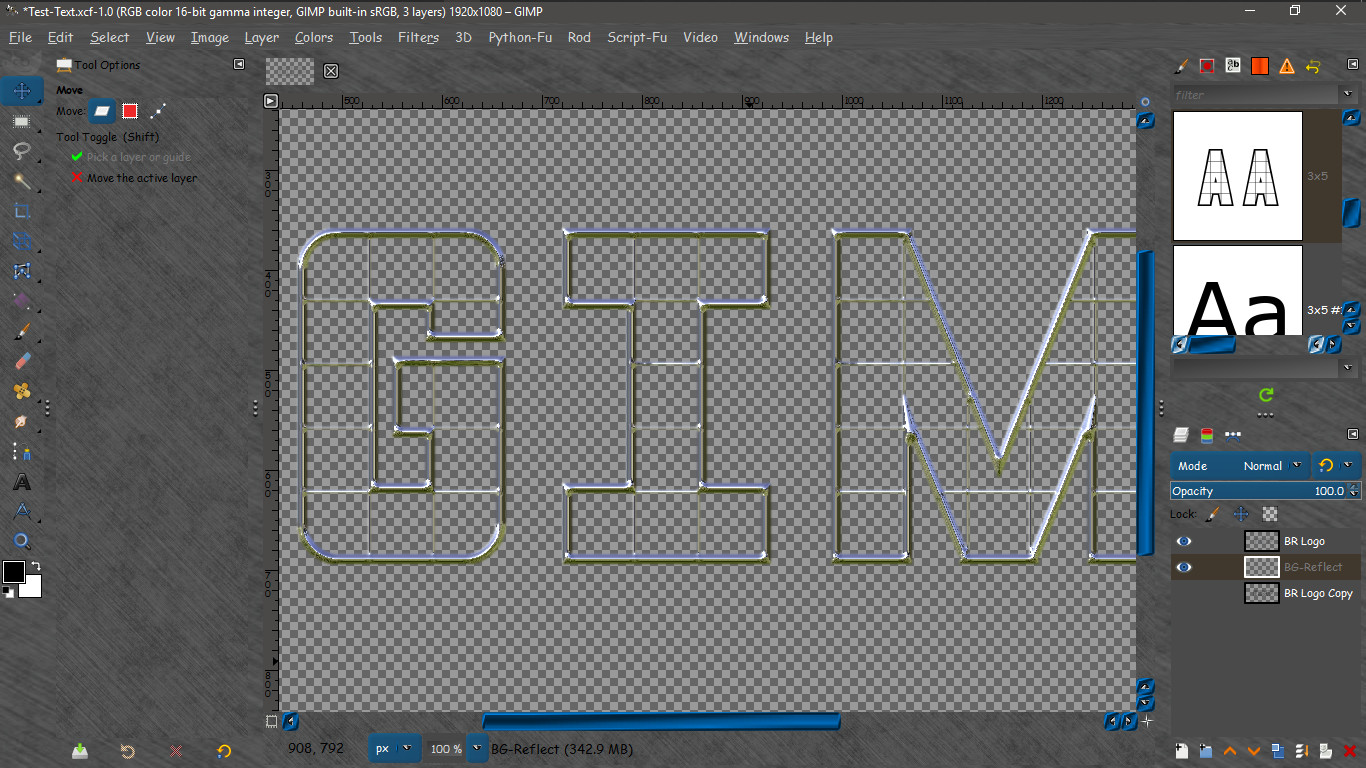
Task: Reset tool options to default values
Action: coord(224,751)
